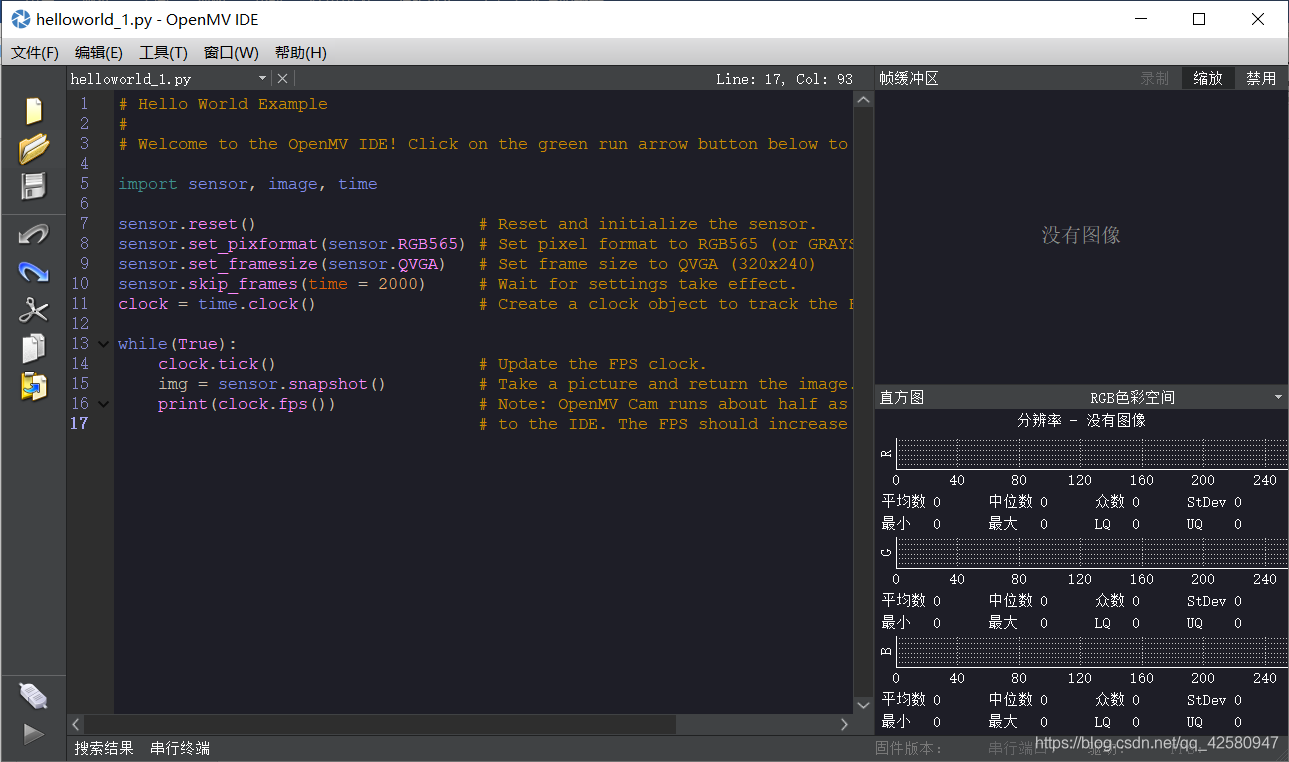Click the sensor.skip_frames(time = 2000) line
The height and width of the screenshot is (762, 1289).
(272, 284)
